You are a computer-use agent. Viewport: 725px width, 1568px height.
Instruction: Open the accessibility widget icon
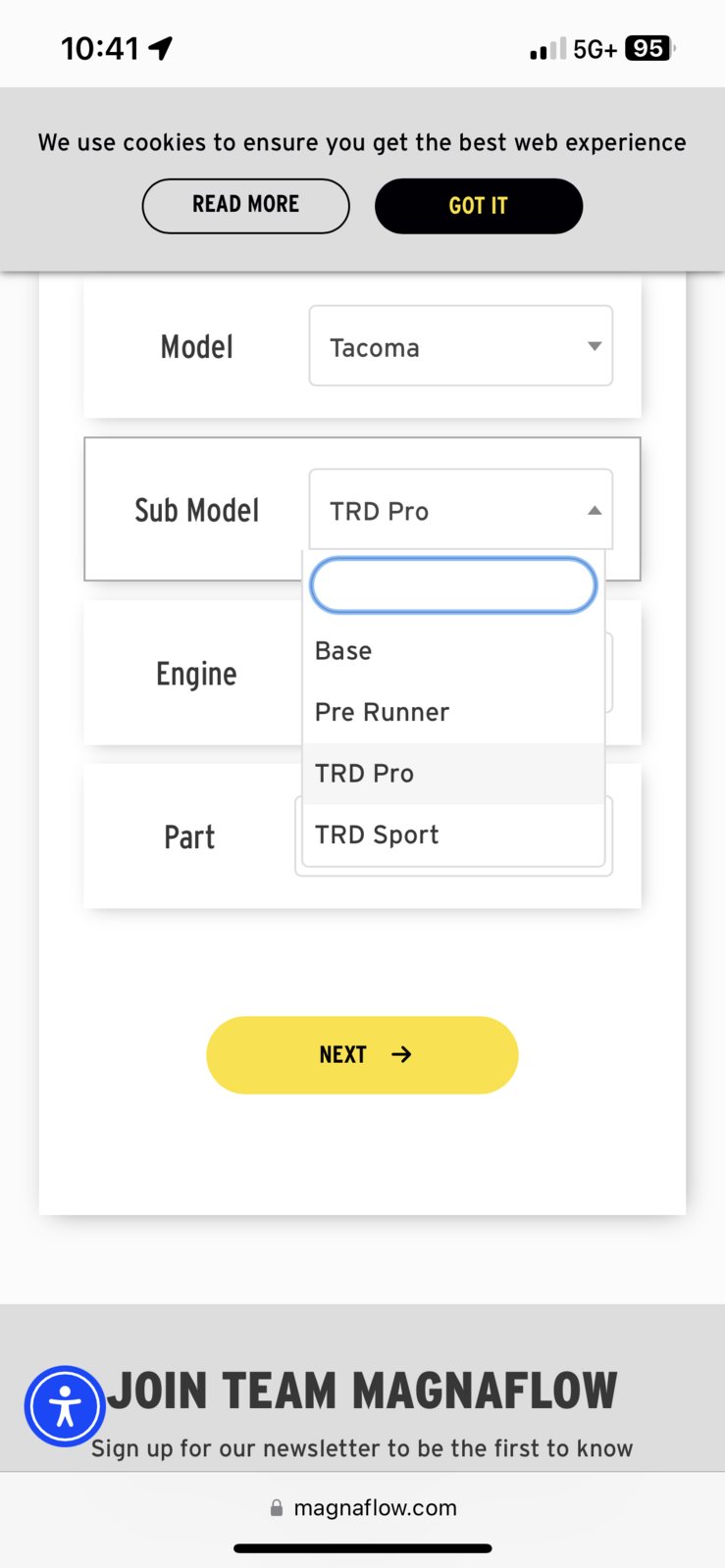click(65, 1406)
